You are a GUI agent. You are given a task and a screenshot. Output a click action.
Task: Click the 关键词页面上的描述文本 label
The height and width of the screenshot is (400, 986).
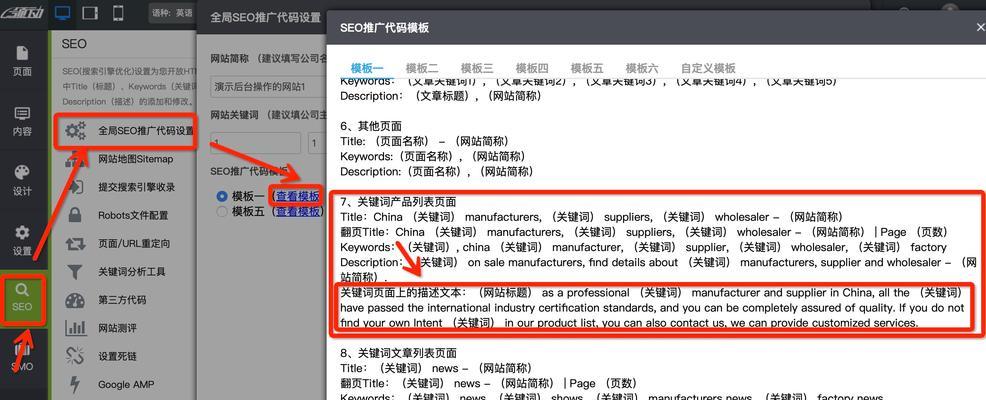pyautogui.click(x=403, y=292)
